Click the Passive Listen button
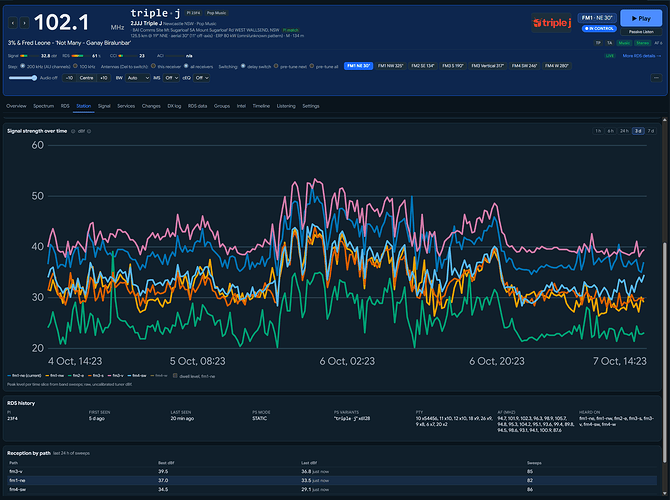This screenshot has width=670, height=500. 641,32
